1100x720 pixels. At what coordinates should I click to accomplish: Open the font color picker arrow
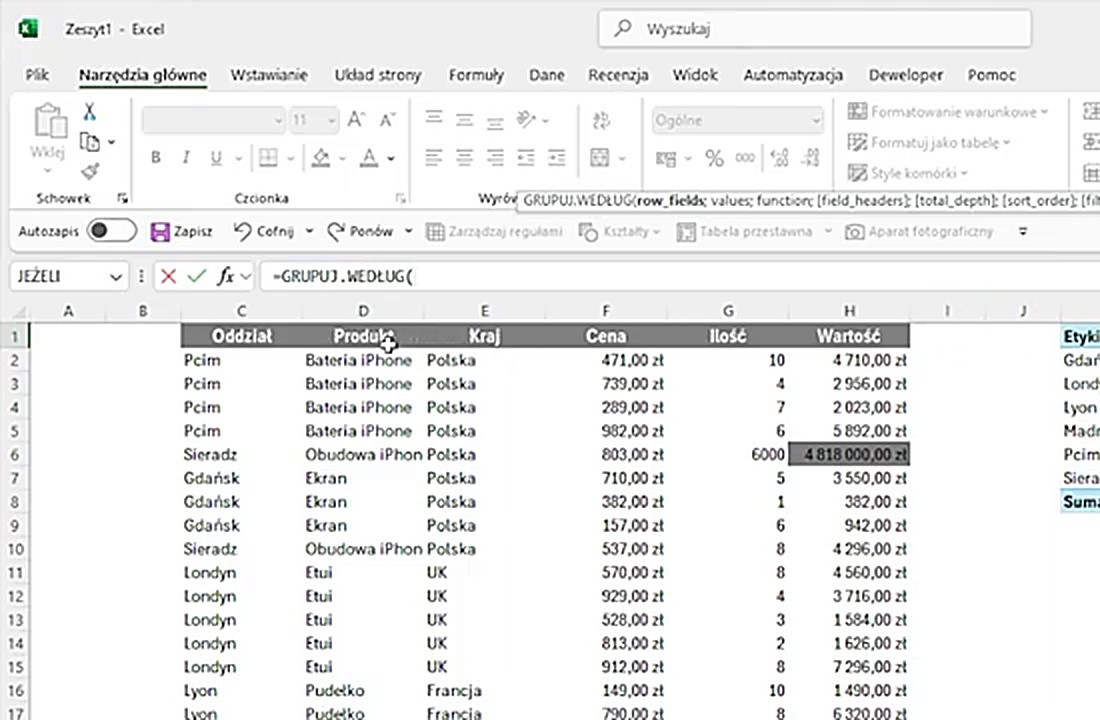click(x=391, y=158)
